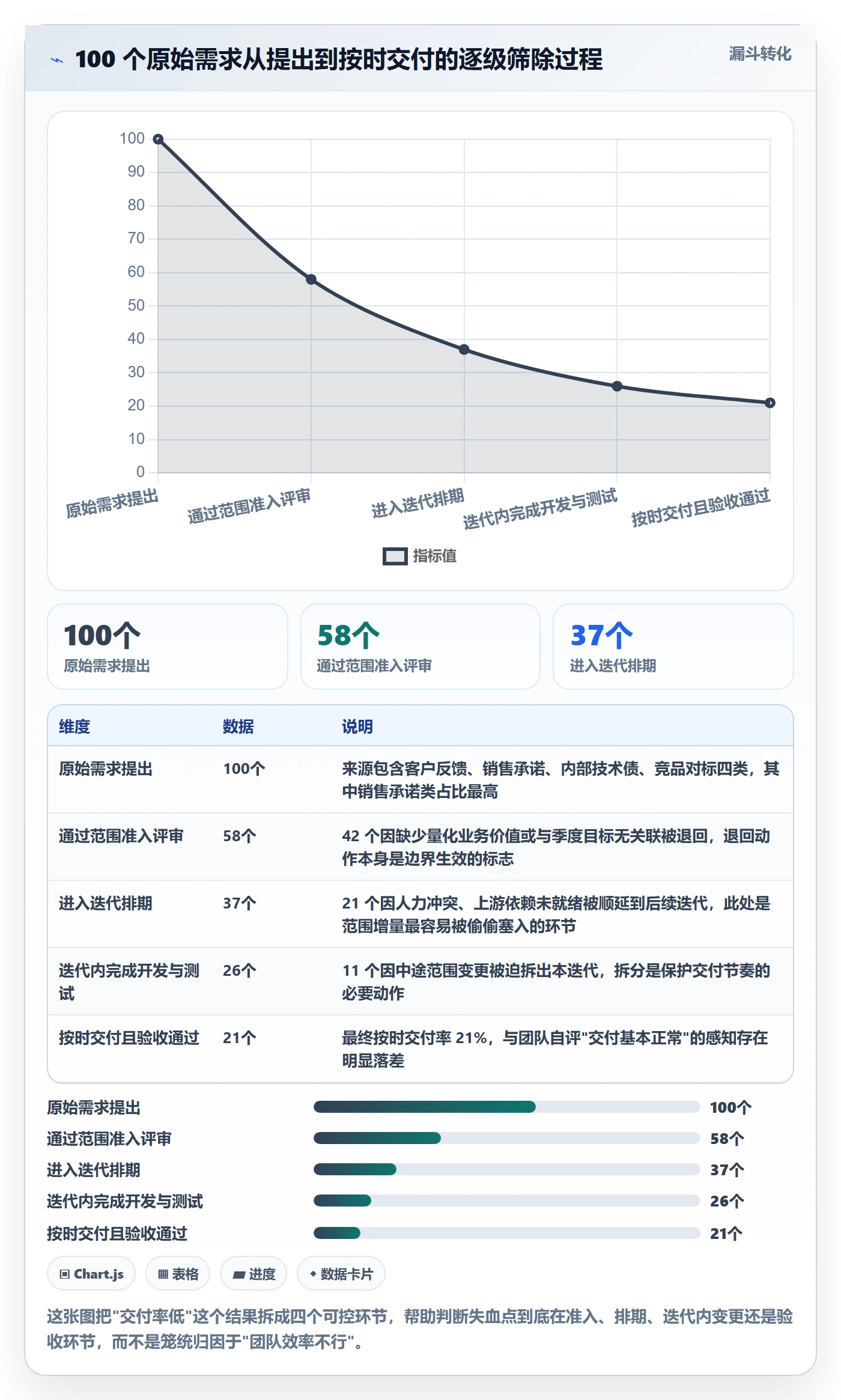841x1400 pixels.
Task: Select the 58个 通过范围准入评审 data card
Action: click(421, 647)
